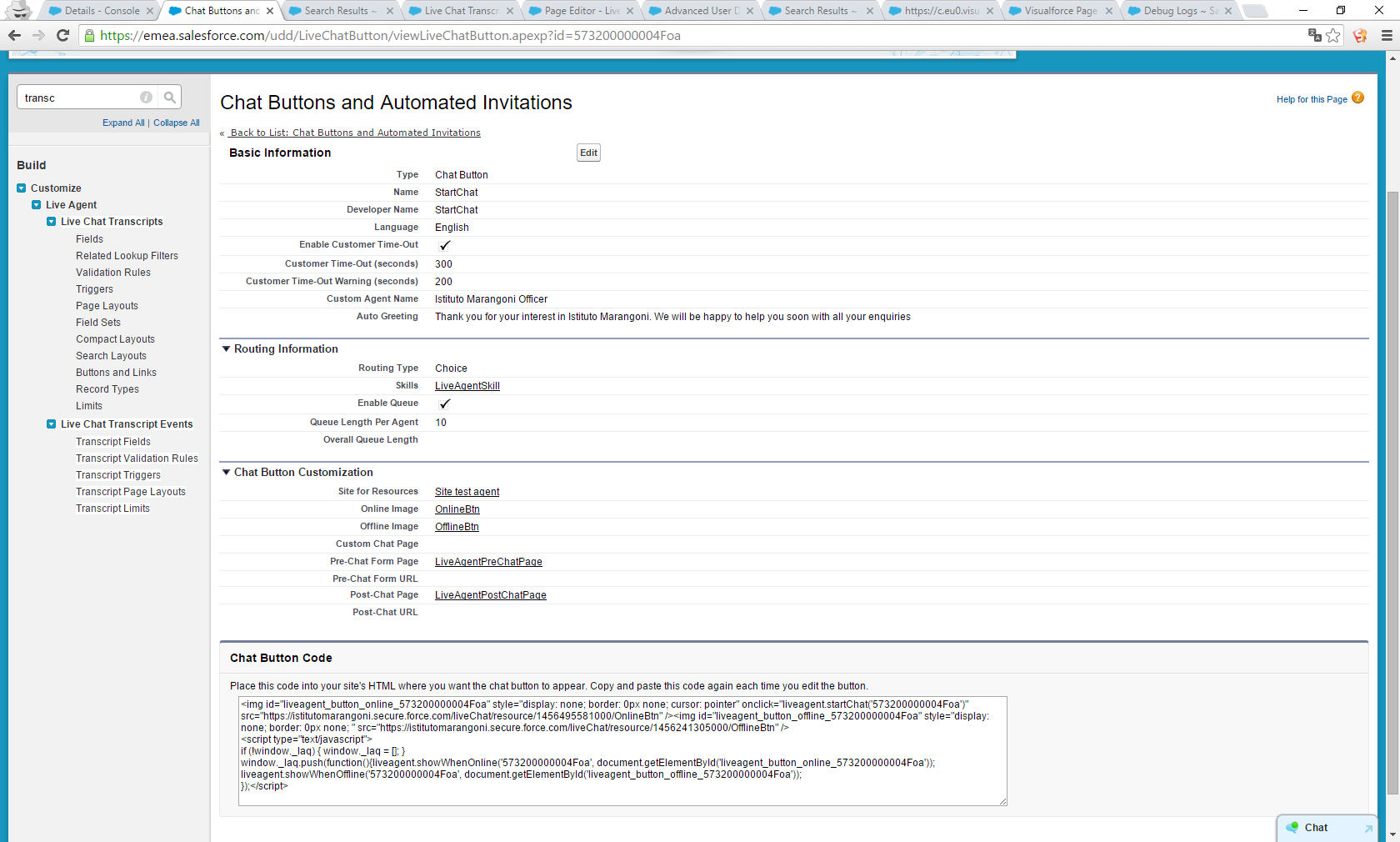Click the Help for this Page question icon
Screen dimensions: 1400x842
[1357, 98]
